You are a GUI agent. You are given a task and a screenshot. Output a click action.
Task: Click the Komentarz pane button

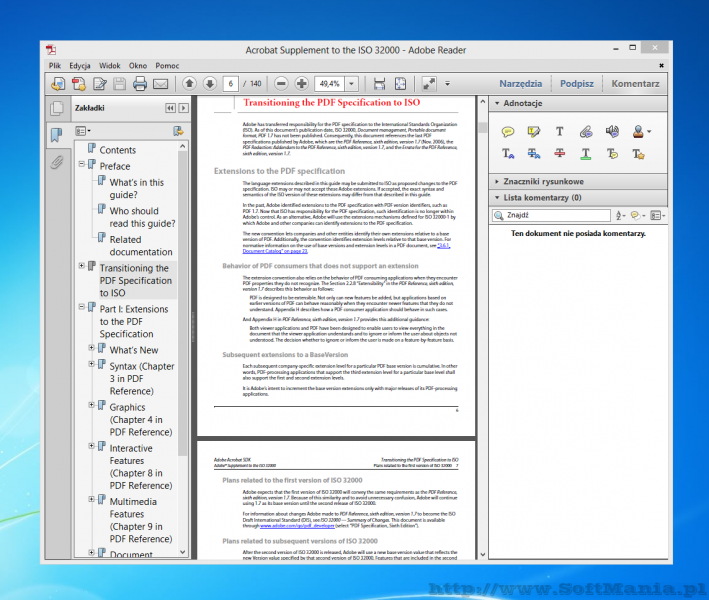tap(635, 84)
